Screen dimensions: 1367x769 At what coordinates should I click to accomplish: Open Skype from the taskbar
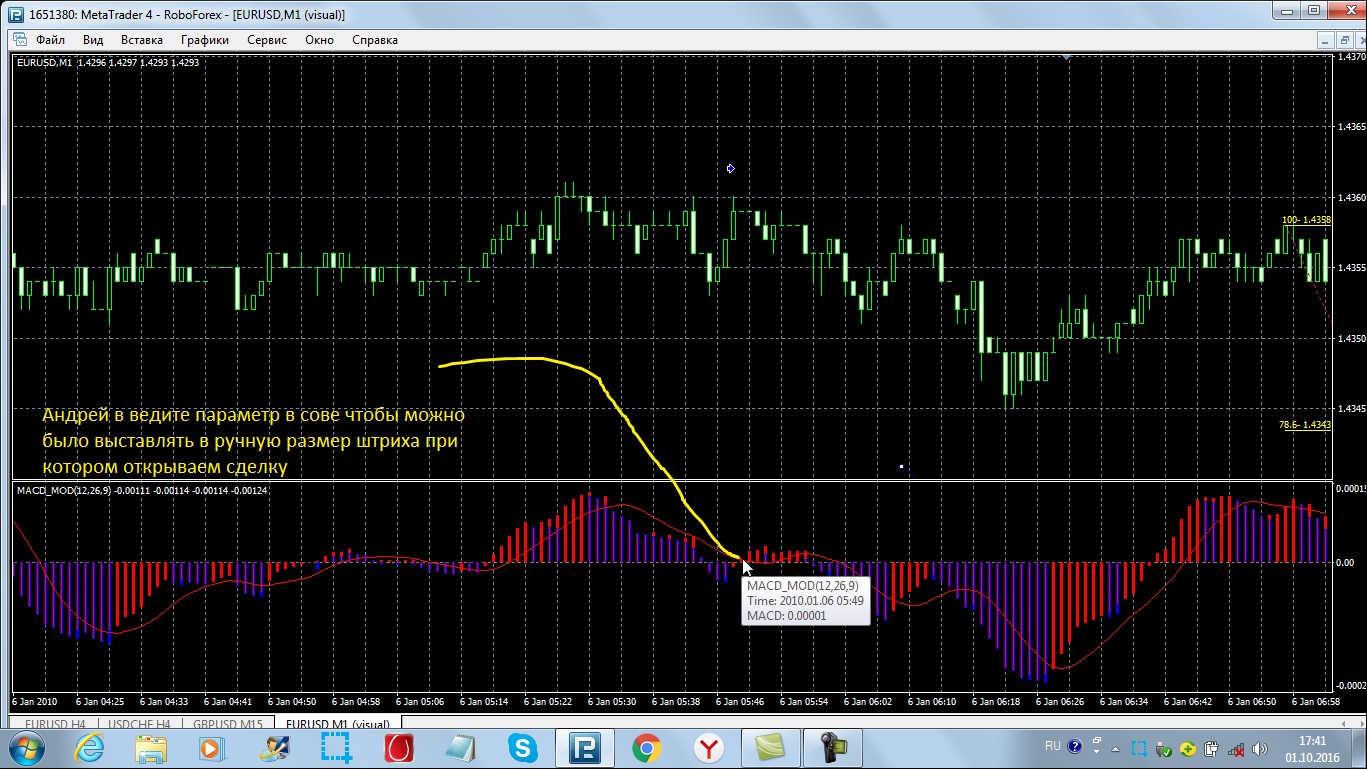[x=522, y=747]
